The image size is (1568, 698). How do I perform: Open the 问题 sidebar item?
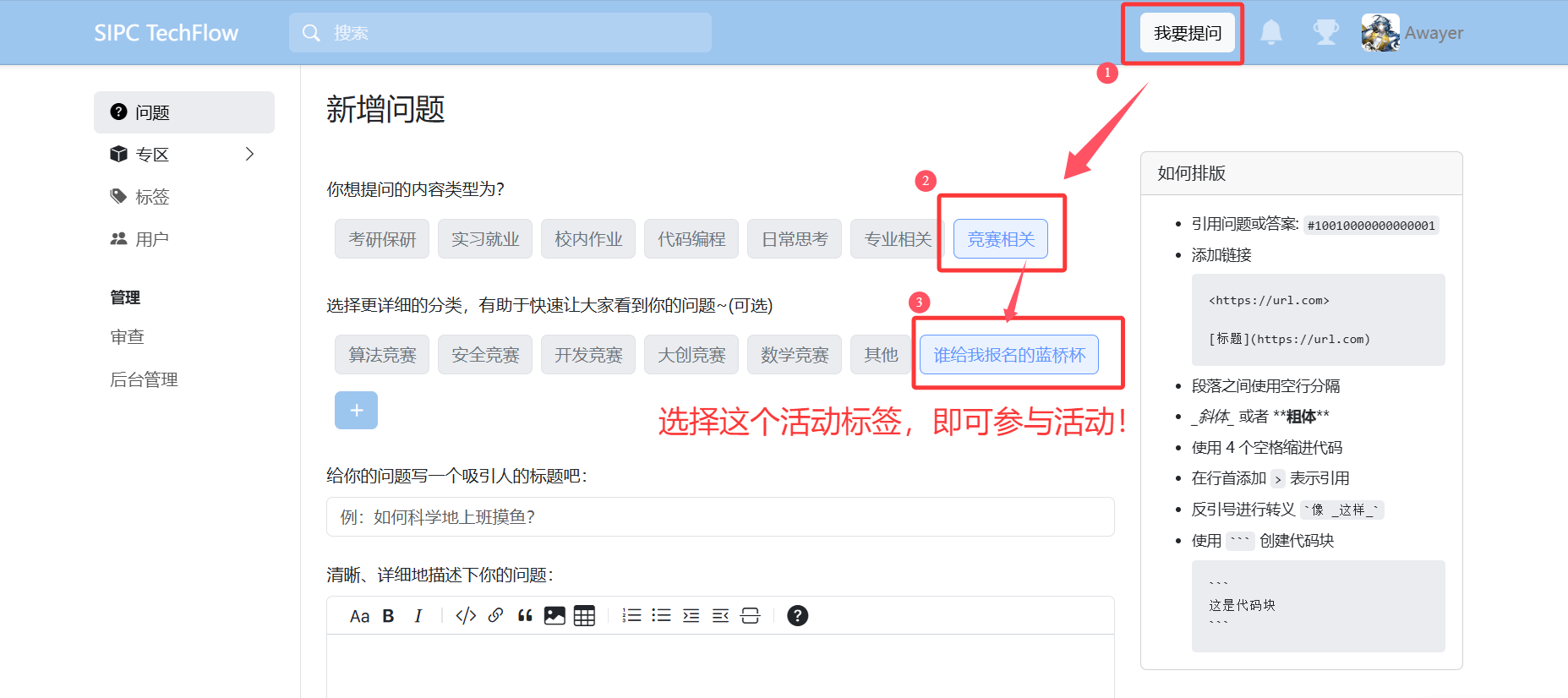(x=184, y=112)
